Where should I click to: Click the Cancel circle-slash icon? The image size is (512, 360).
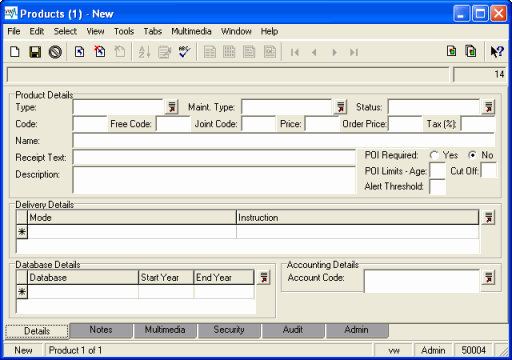pos(55,52)
